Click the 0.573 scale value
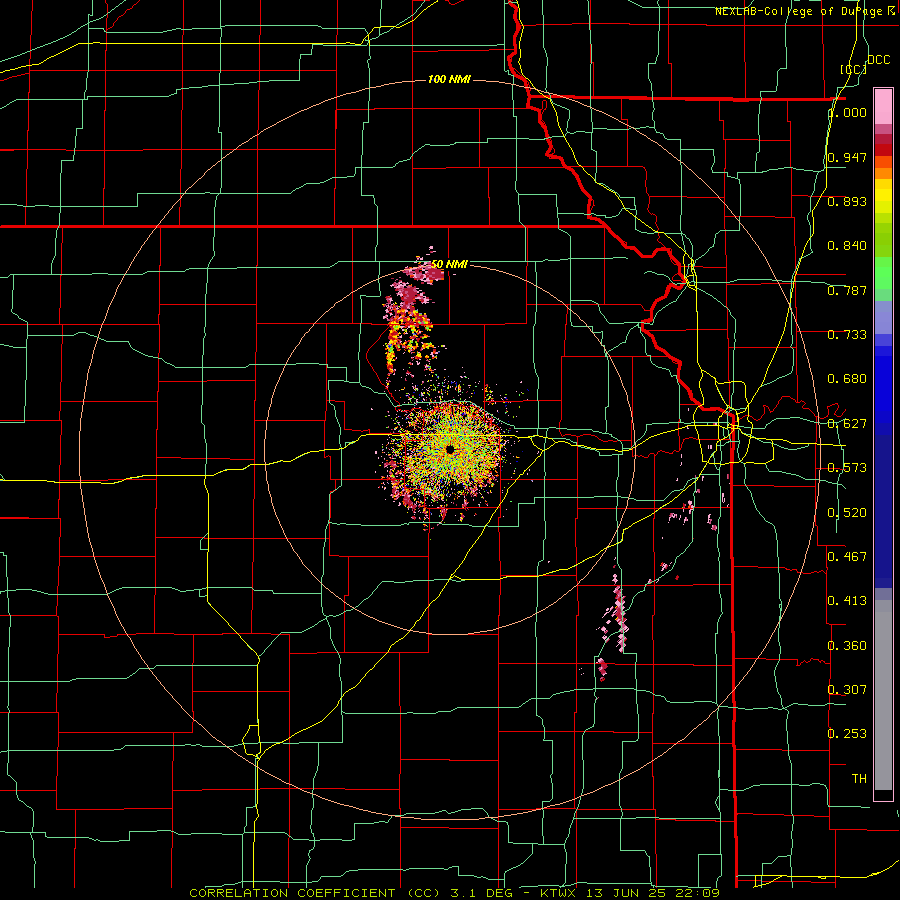This screenshot has height=900, width=900. pyautogui.click(x=847, y=468)
